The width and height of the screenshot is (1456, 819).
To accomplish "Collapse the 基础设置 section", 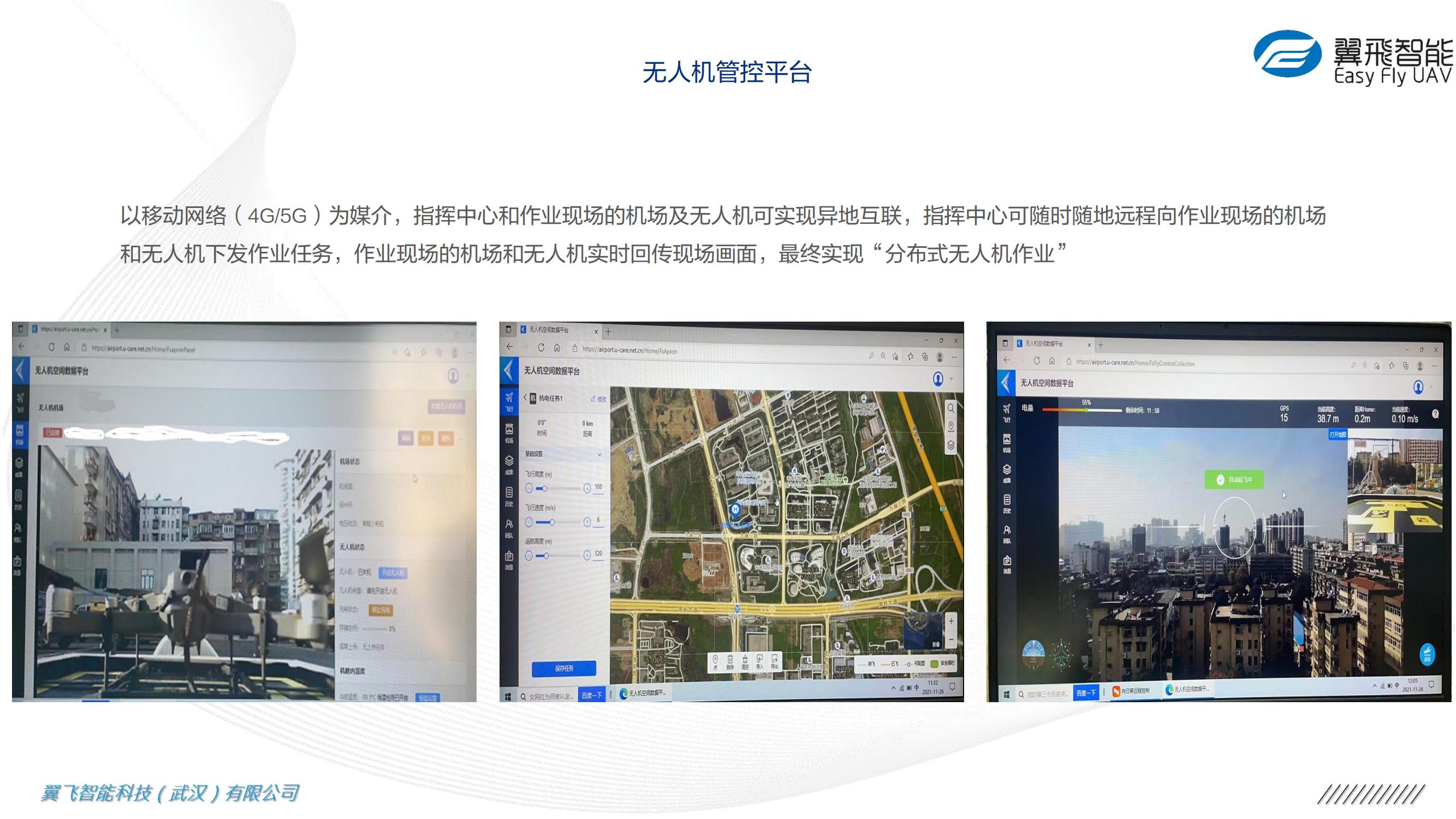I will pyautogui.click(x=599, y=454).
